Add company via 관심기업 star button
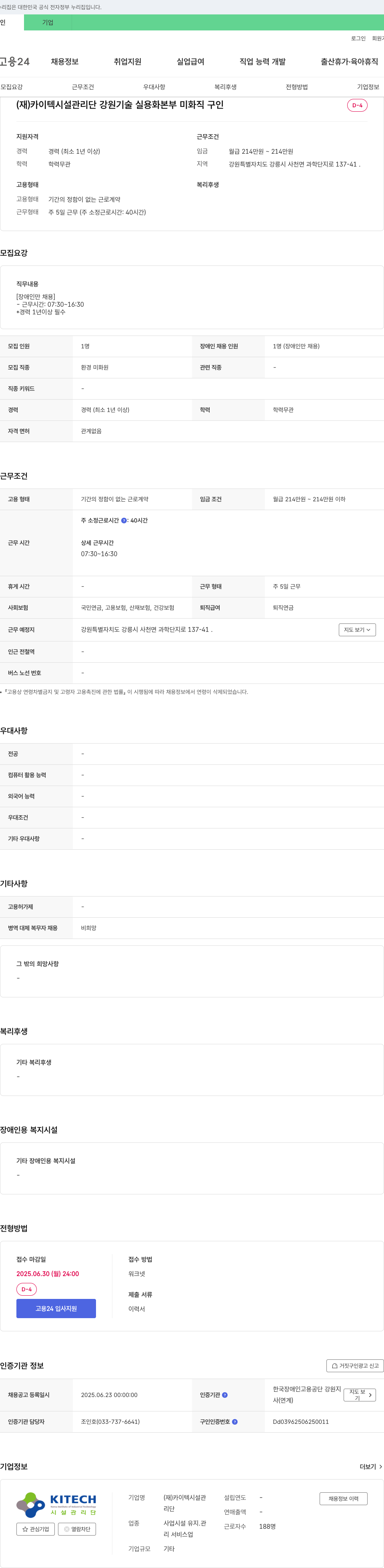This screenshot has height=1568, width=384. 35,1528
